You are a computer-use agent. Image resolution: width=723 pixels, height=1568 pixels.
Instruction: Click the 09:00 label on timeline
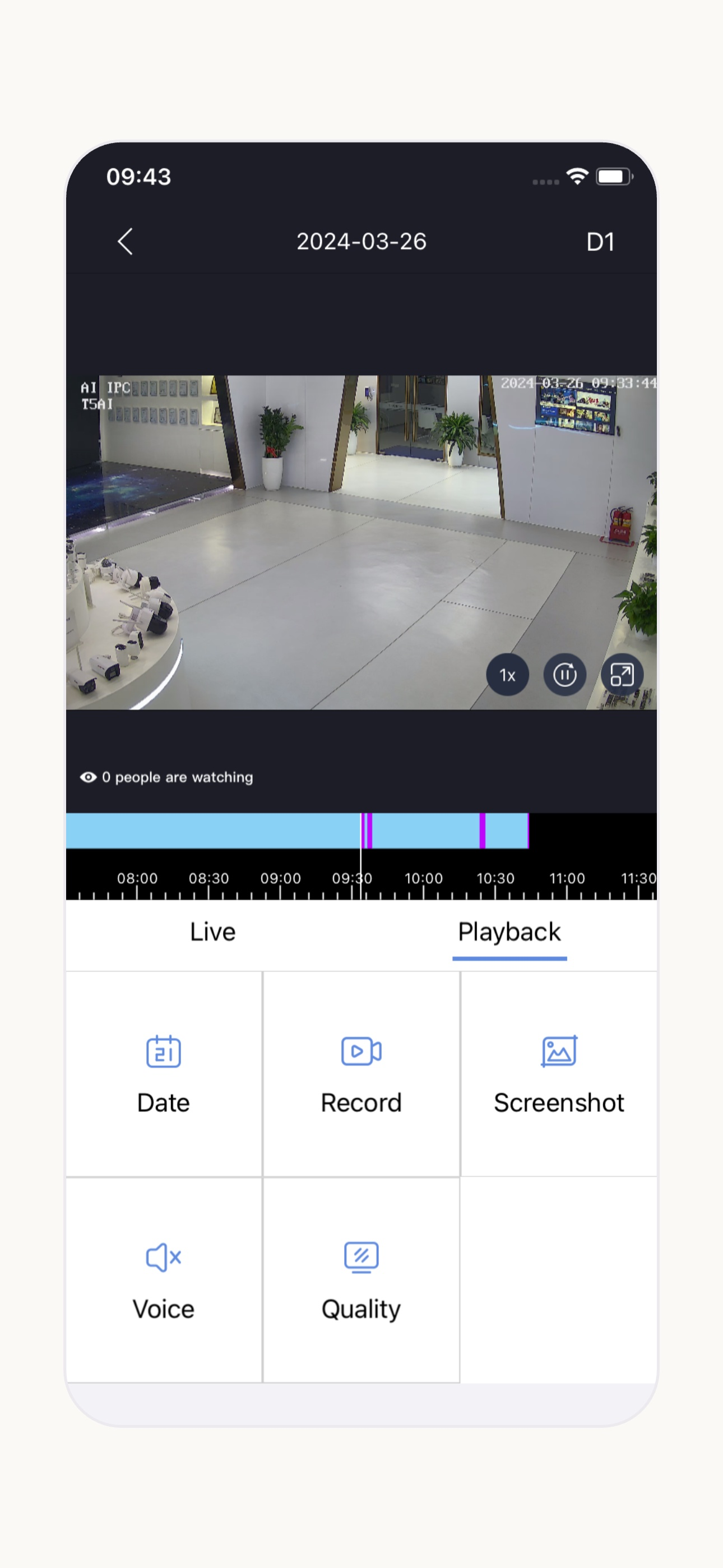point(281,878)
